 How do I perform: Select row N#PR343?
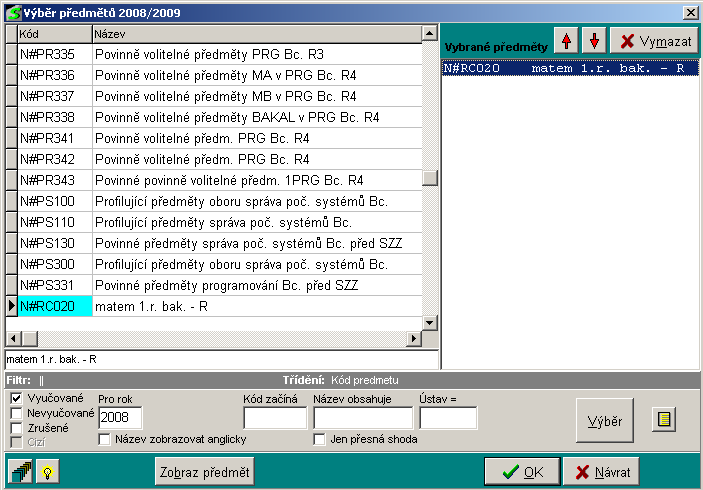(x=214, y=181)
